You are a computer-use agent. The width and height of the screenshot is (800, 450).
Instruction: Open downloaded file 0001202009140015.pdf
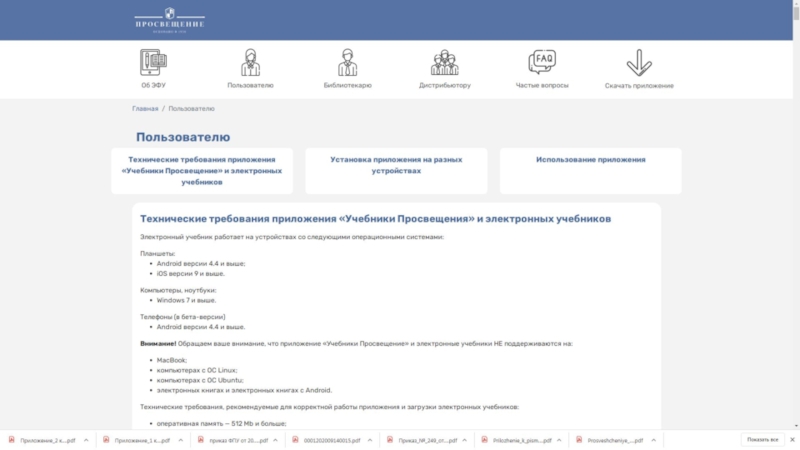(x=332, y=440)
